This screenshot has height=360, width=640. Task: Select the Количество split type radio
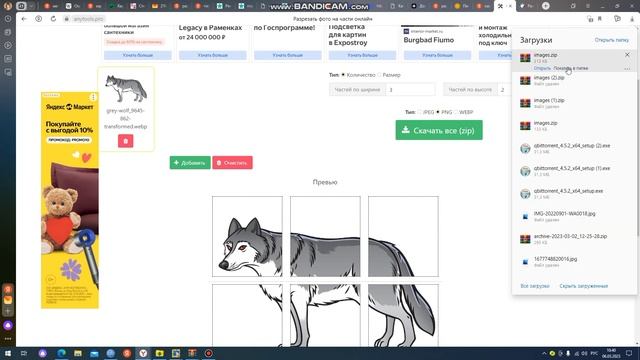[343, 75]
